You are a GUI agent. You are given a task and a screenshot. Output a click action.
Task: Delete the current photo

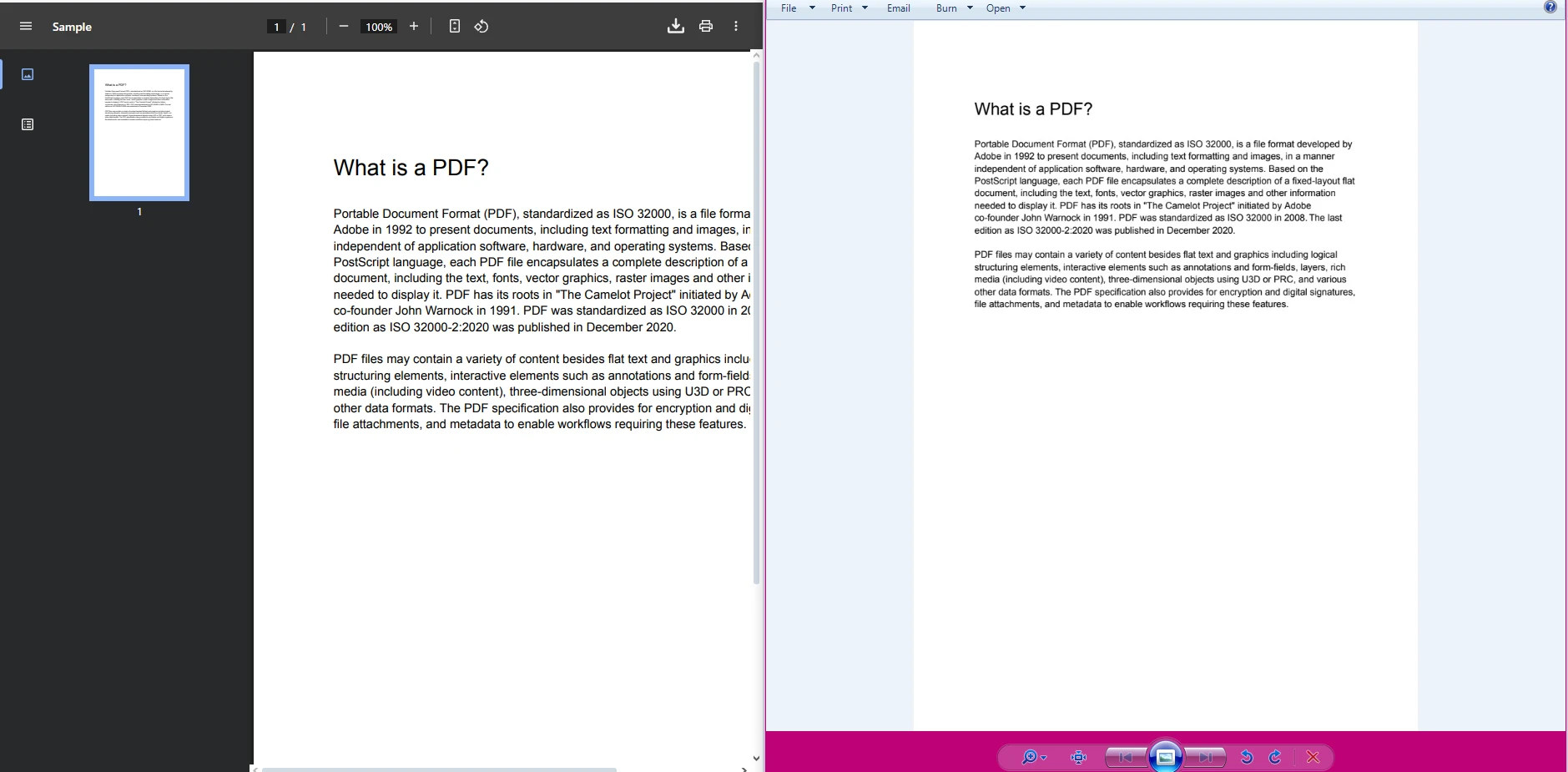coord(1311,757)
